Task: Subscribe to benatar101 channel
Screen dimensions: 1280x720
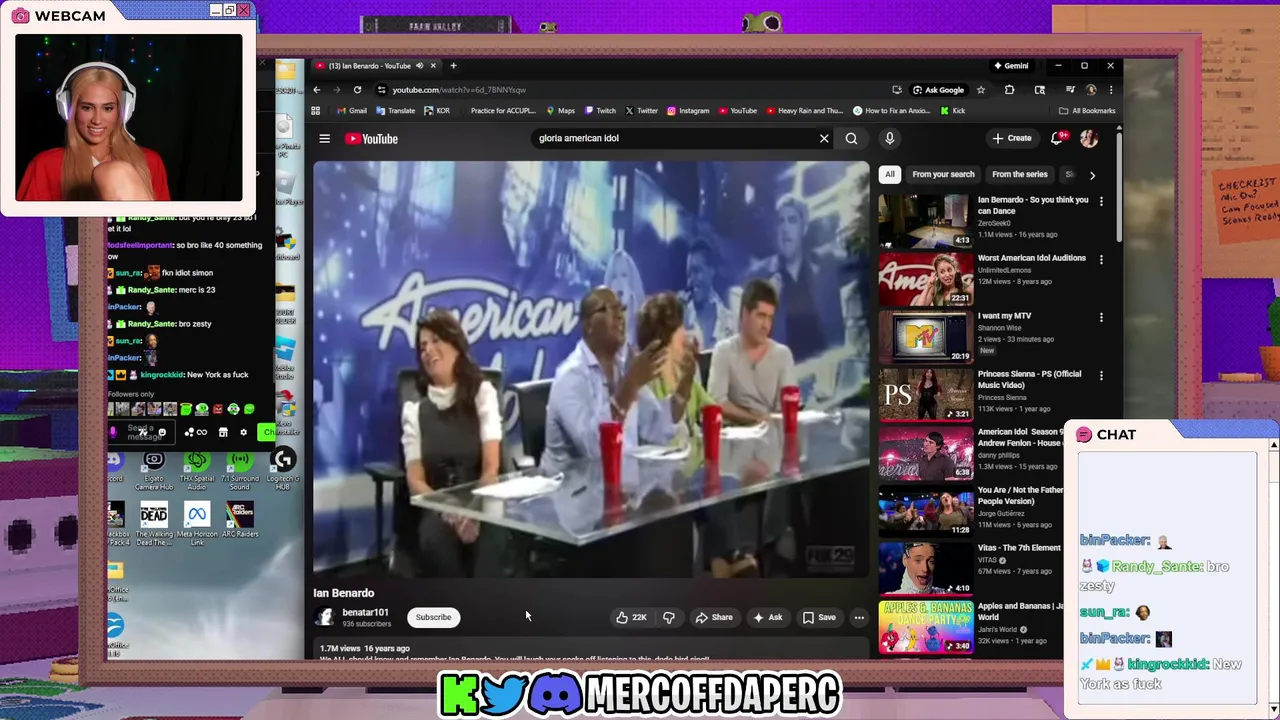Action: pyautogui.click(x=434, y=617)
